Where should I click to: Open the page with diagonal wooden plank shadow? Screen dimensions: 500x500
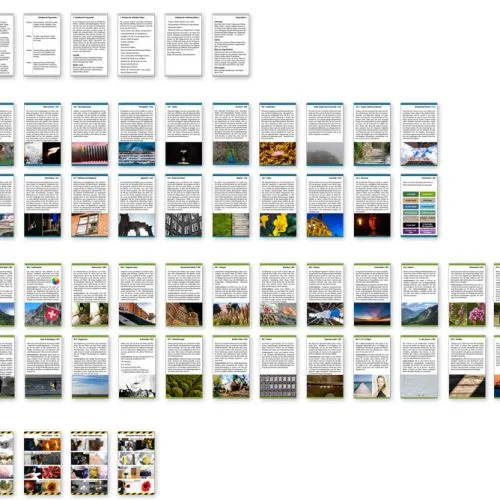pos(467,367)
